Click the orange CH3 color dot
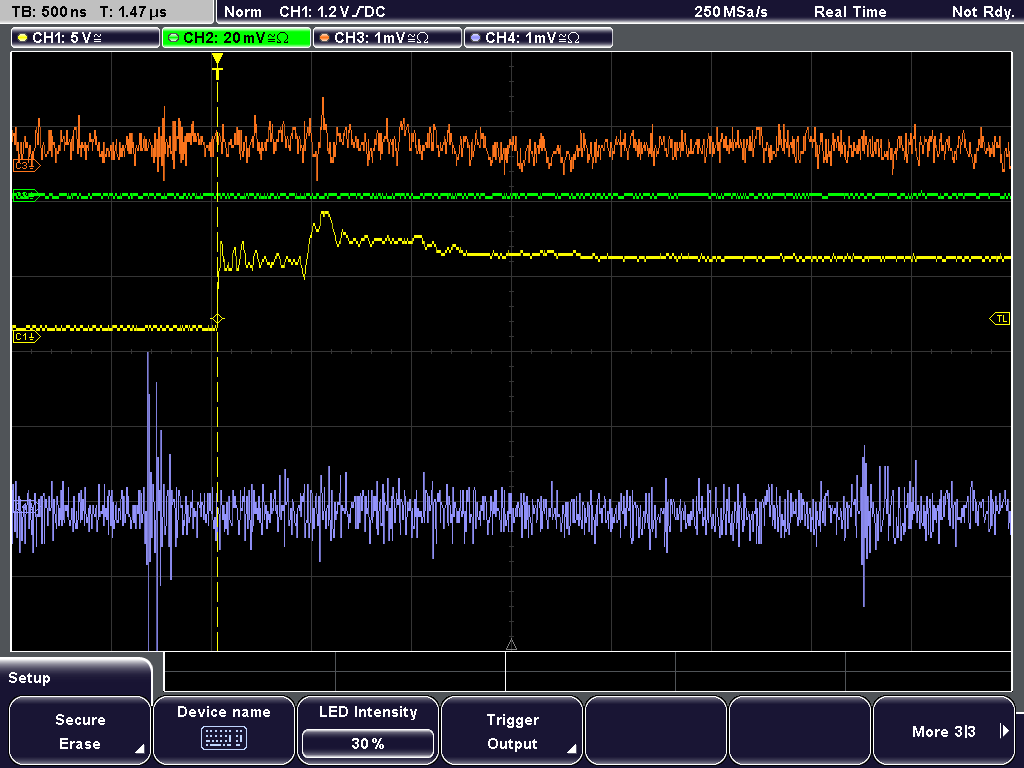 pyautogui.click(x=325, y=38)
